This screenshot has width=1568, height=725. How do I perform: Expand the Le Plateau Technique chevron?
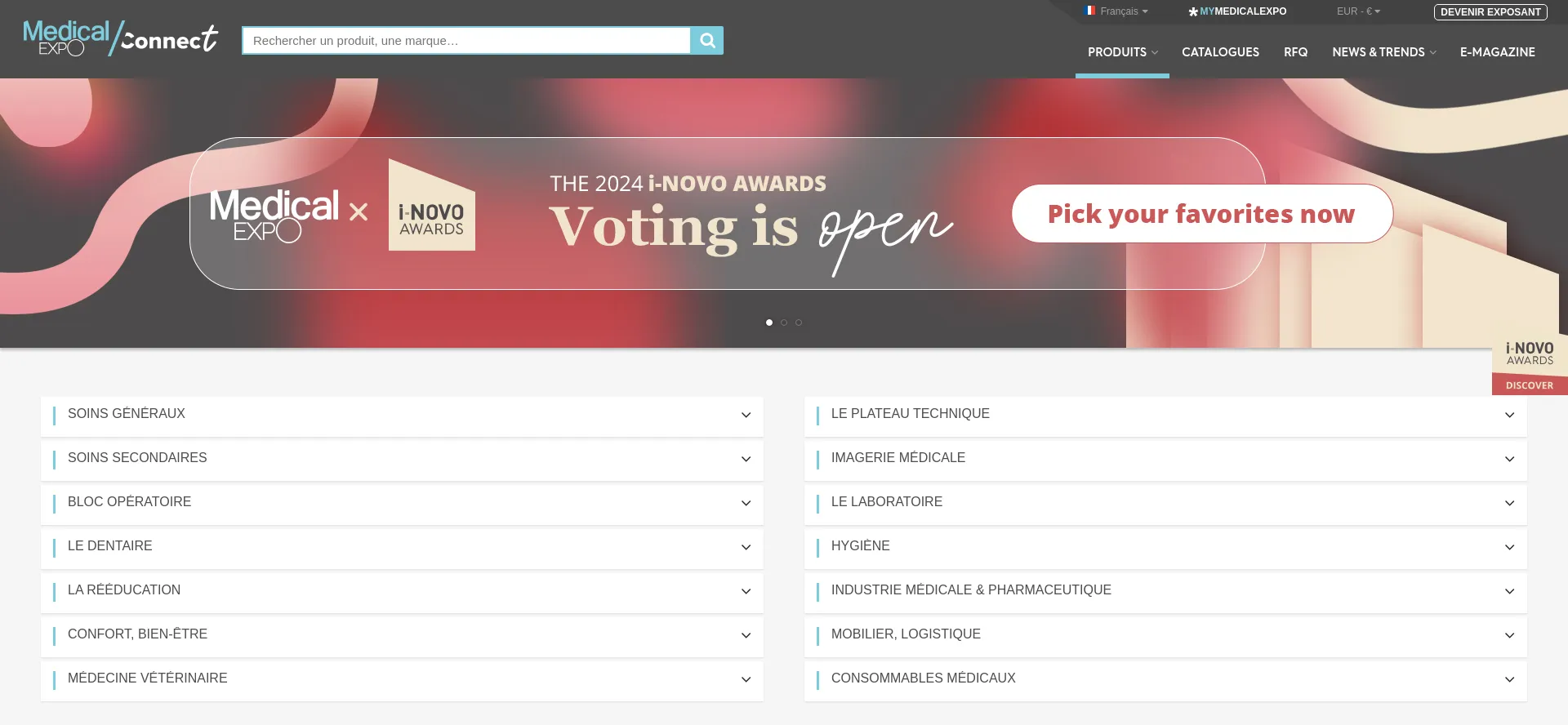point(1509,415)
